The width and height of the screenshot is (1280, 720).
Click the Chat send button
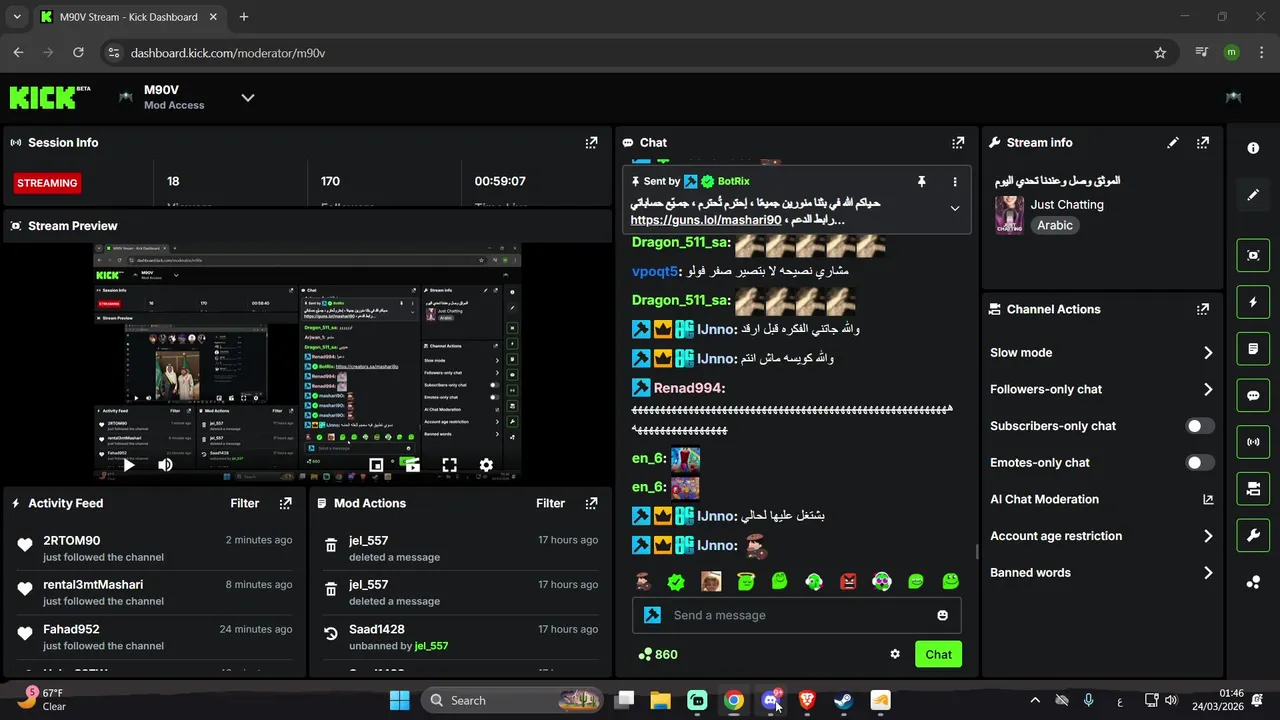(x=938, y=654)
